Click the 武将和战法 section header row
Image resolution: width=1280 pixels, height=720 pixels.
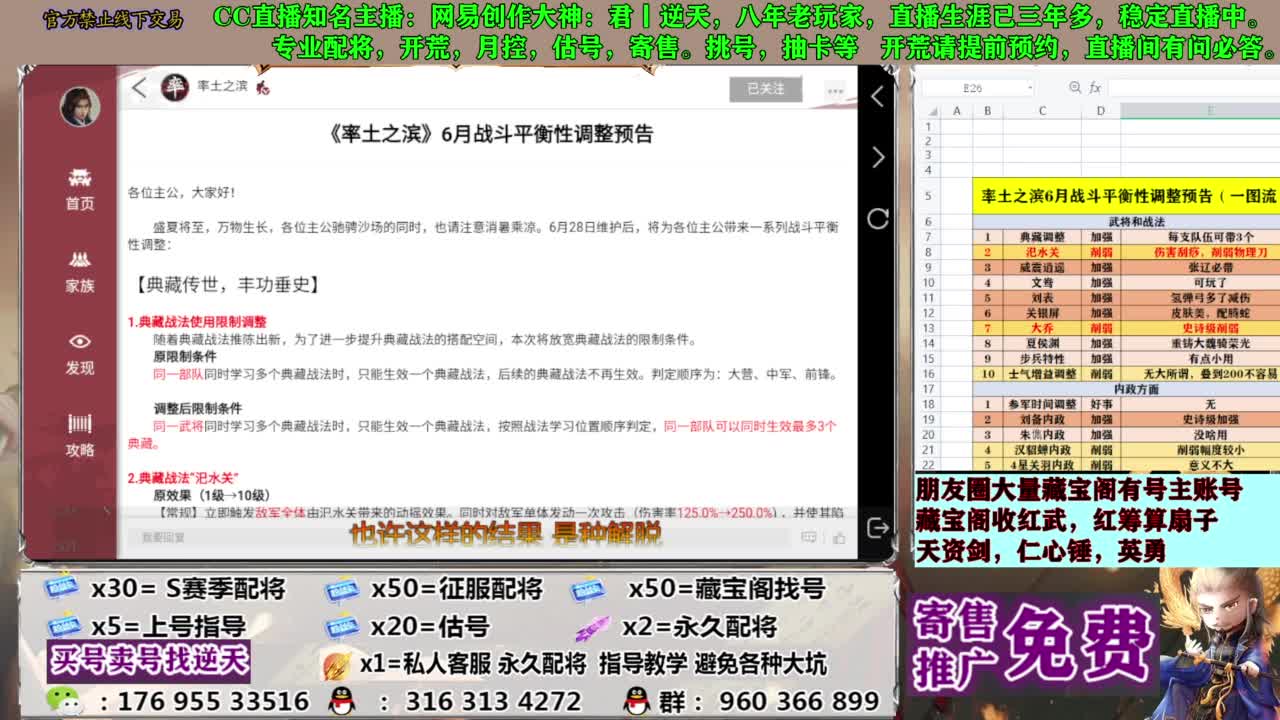pos(1126,222)
